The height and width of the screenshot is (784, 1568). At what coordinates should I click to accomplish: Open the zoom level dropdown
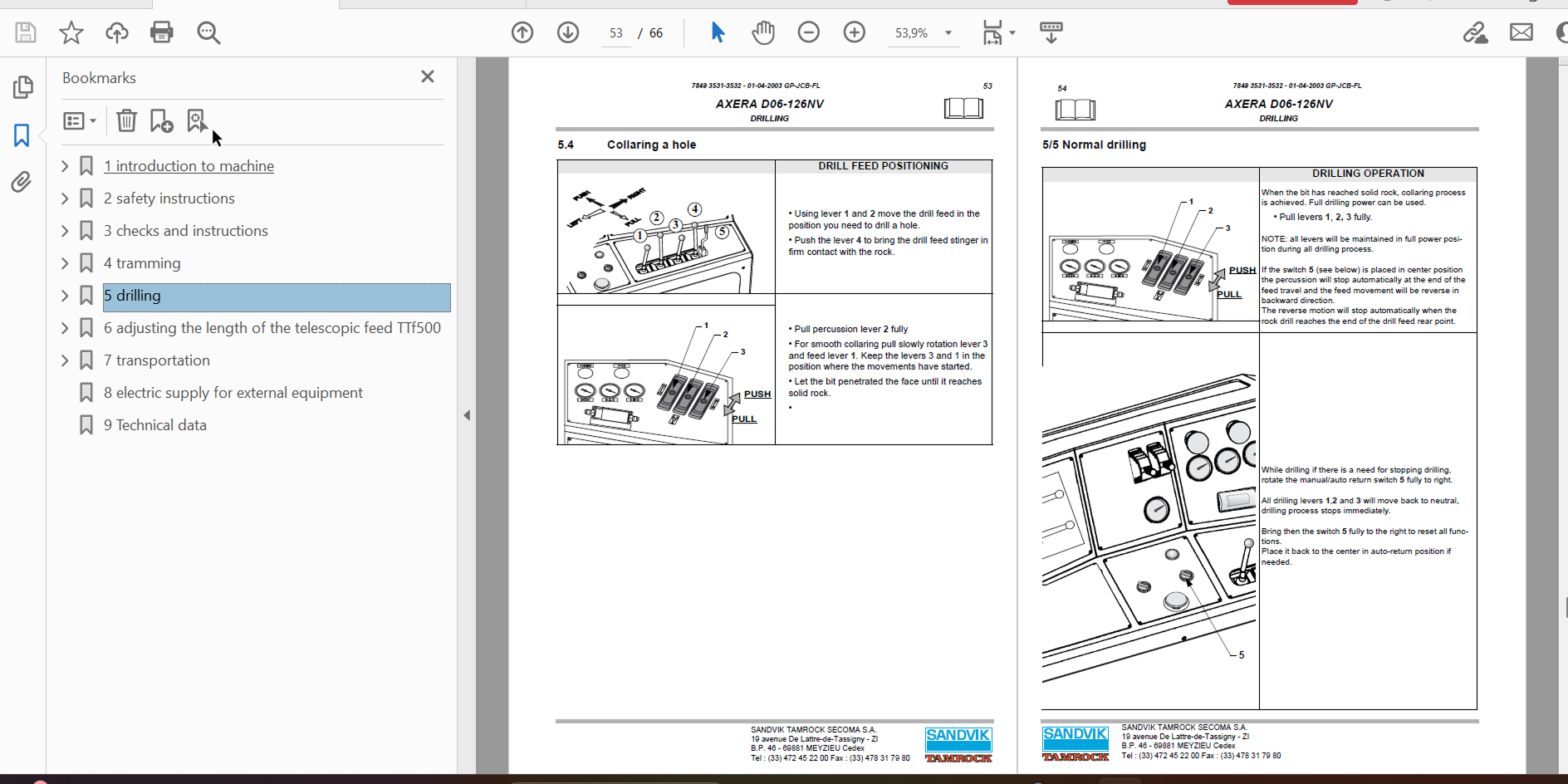pos(948,33)
